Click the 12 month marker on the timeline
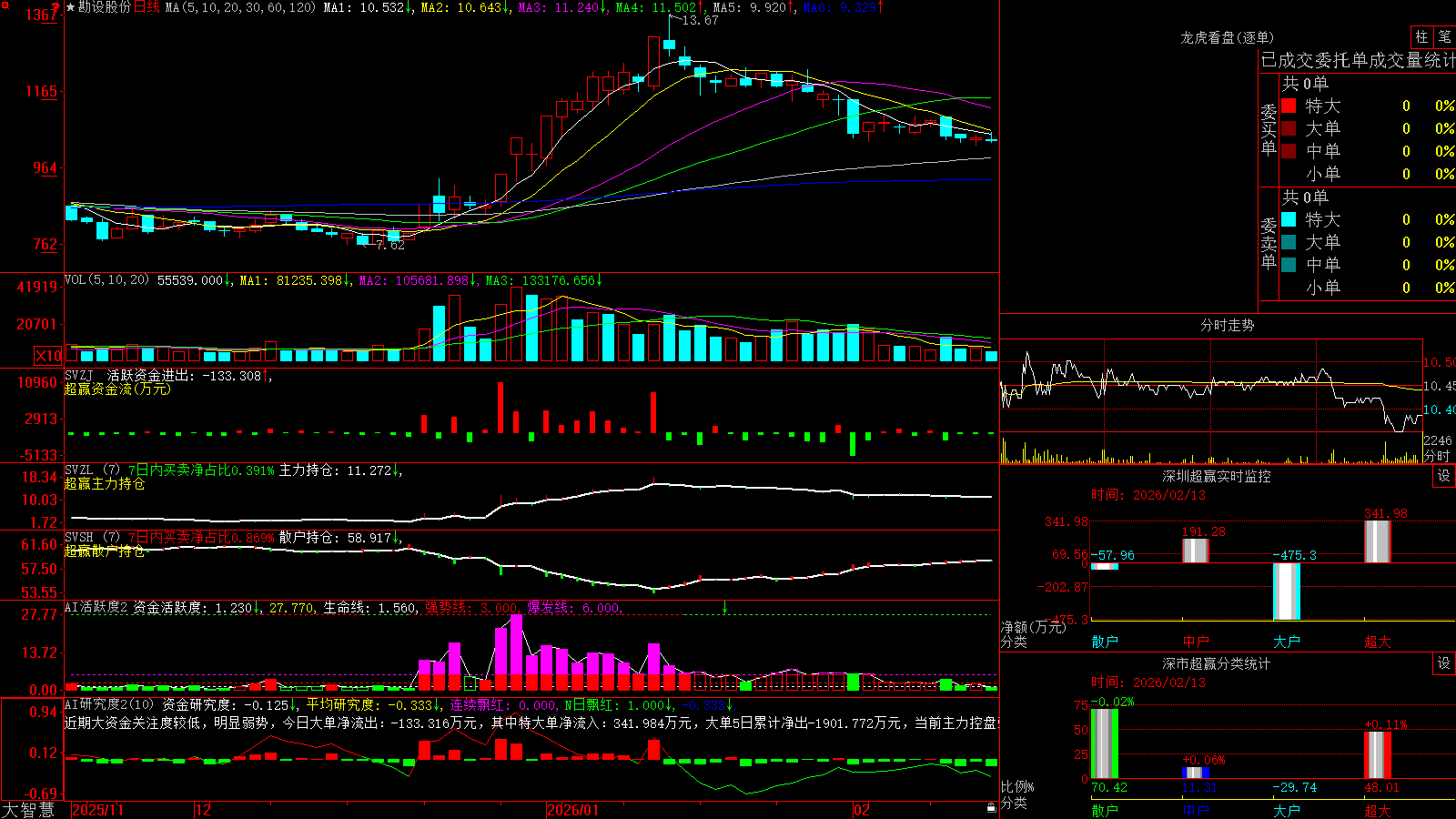This screenshot has width=1456, height=819. click(x=203, y=810)
